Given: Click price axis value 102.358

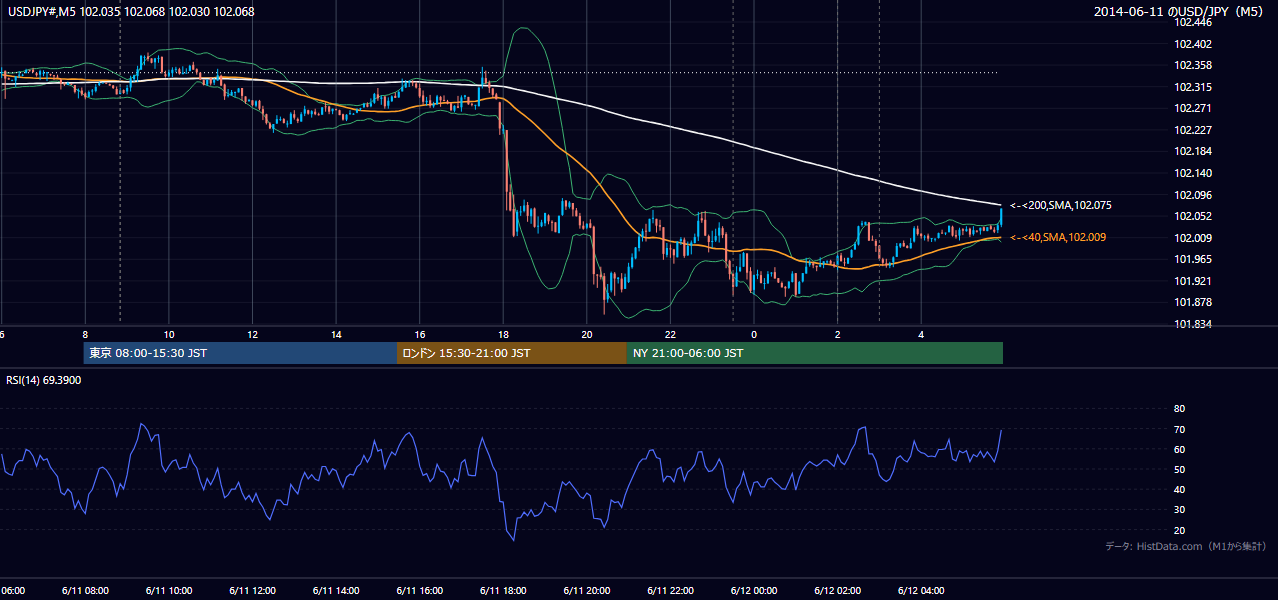Looking at the screenshot, I should (1193, 65).
